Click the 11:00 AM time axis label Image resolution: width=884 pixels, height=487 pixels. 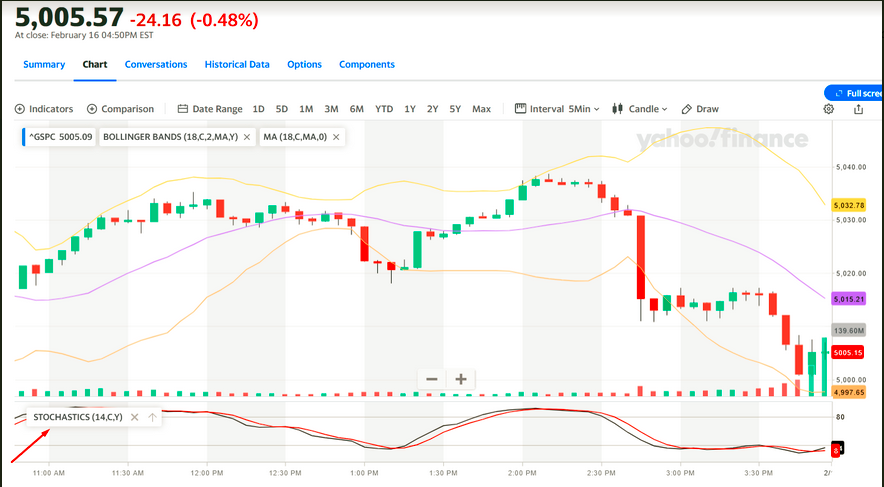click(49, 473)
